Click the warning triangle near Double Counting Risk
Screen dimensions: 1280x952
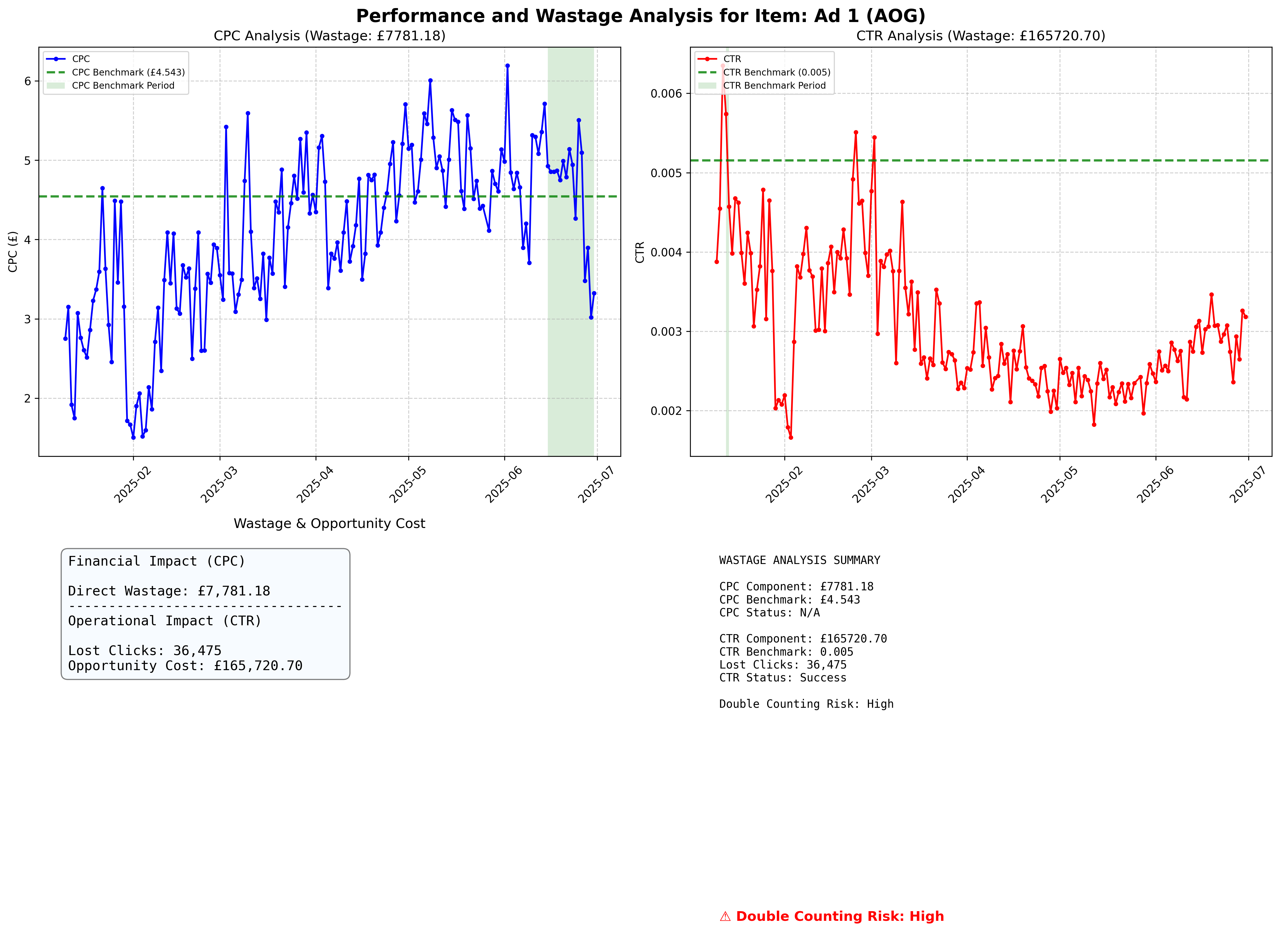[x=725, y=916]
